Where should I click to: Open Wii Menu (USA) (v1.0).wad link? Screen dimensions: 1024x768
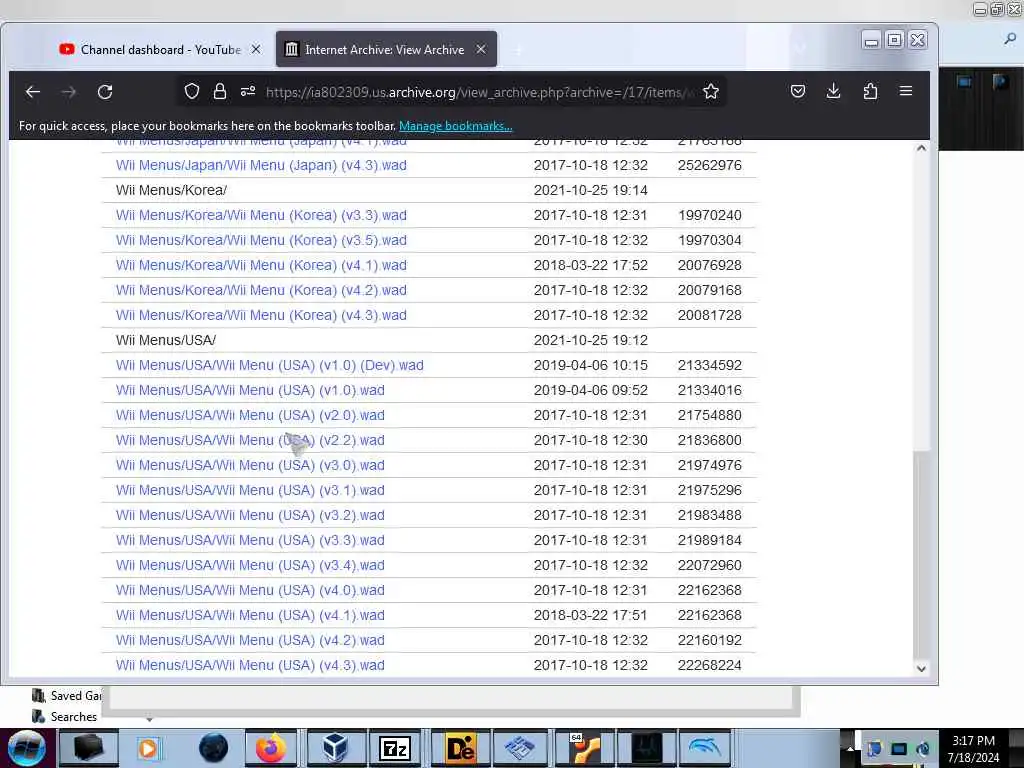click(250, 391)
